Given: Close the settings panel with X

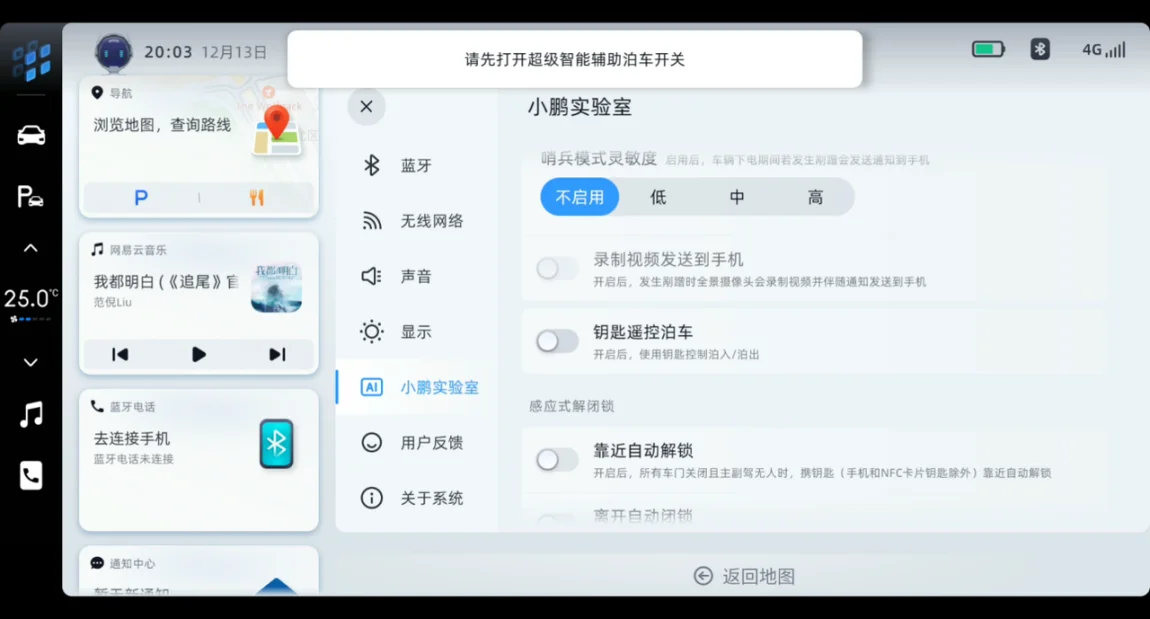Looking at the screenshot, I should pos(367,106).
